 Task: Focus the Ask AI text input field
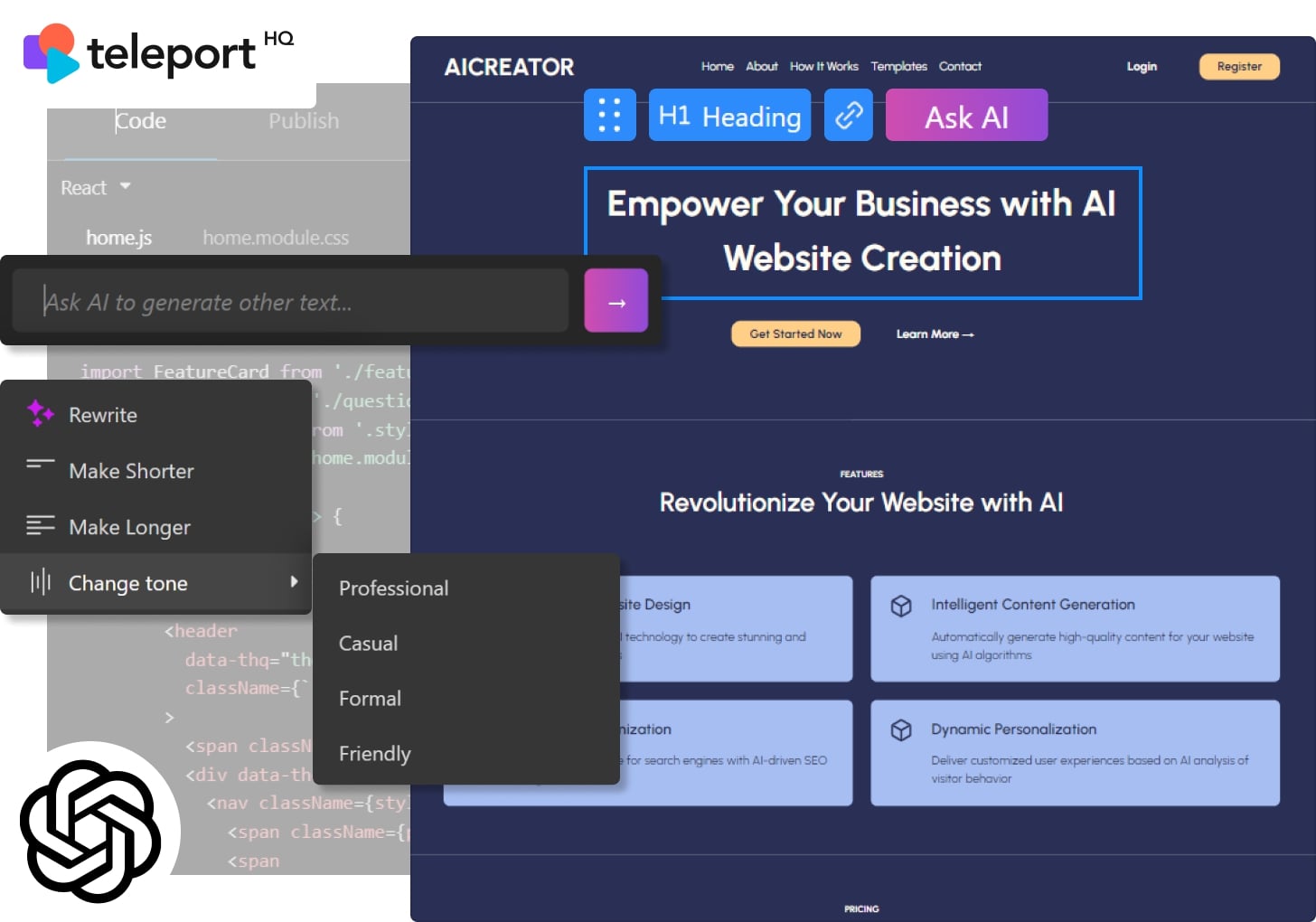(x=291, y=301)
